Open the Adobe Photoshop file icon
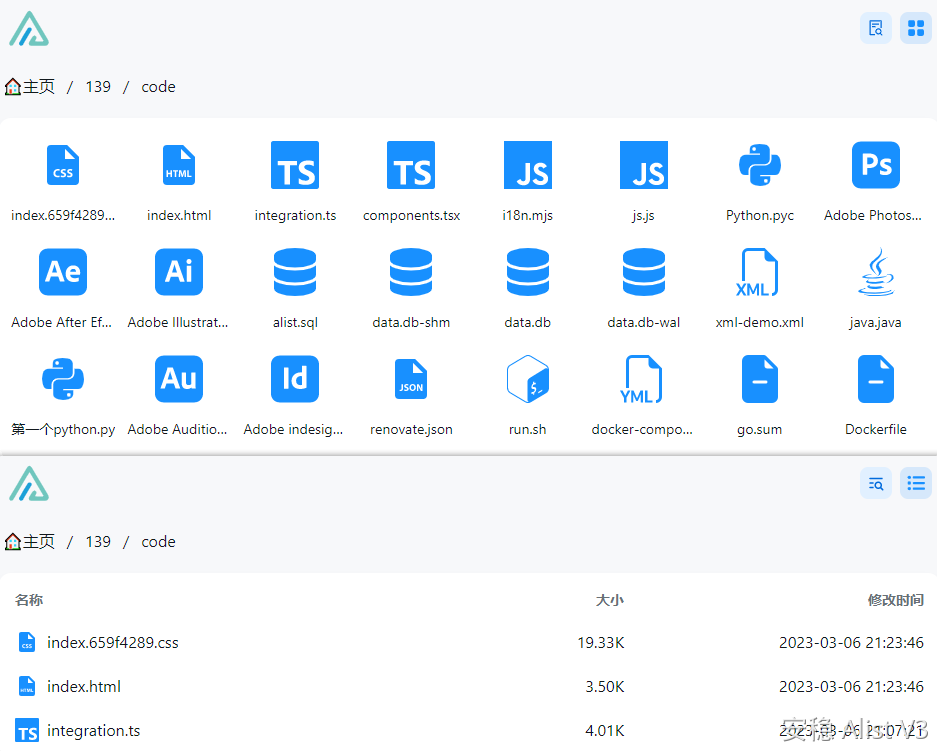Screen dimensions: 937x751 click(875, 166)
